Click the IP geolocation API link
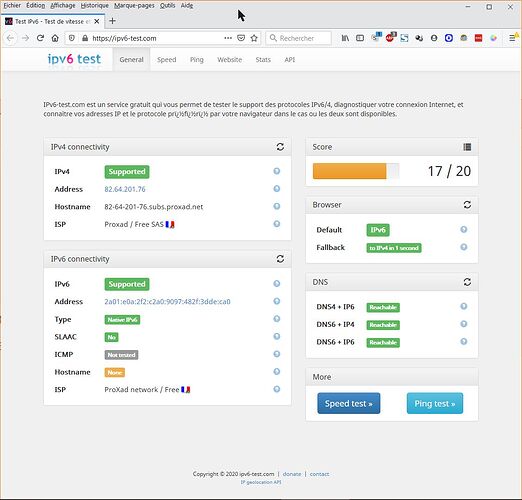The width and height of the screenshot is (522, 500). (x=261, y=482)
